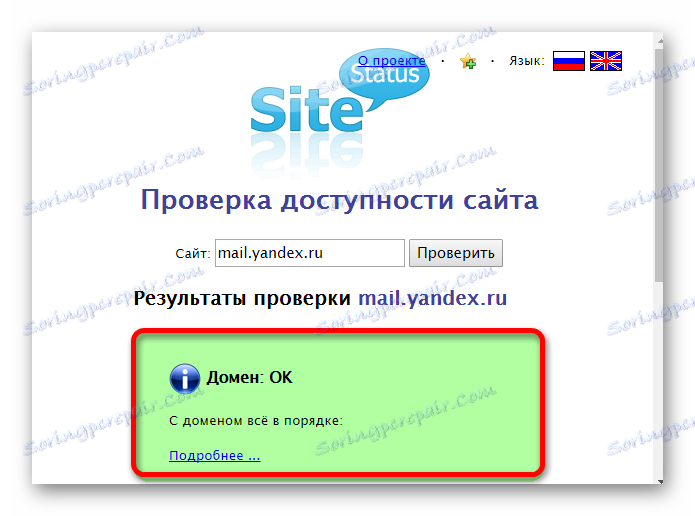Open the 'О проекте' link
The width and height of the screenshot is (695, 516).
tap(392, 61)
